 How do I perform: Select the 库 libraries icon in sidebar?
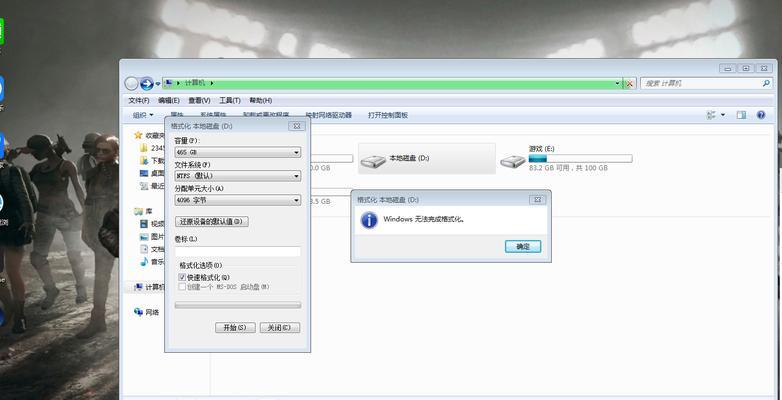click(138, 211)
